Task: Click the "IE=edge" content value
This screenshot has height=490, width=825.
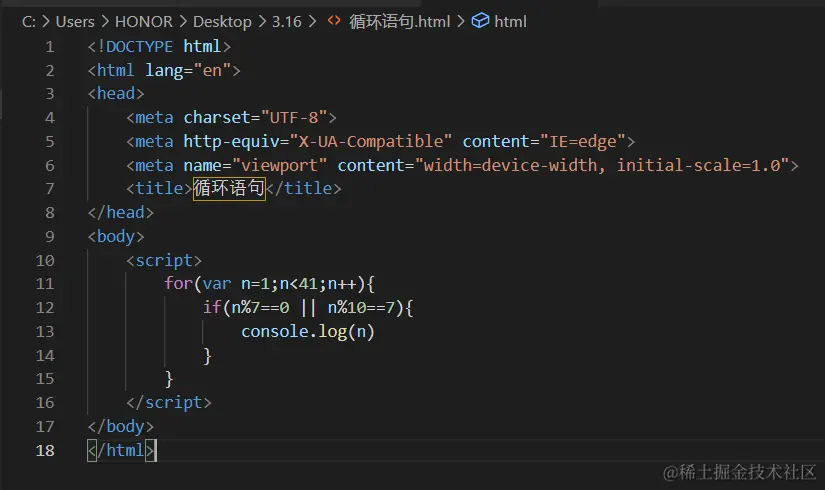Action: [582, 142]
